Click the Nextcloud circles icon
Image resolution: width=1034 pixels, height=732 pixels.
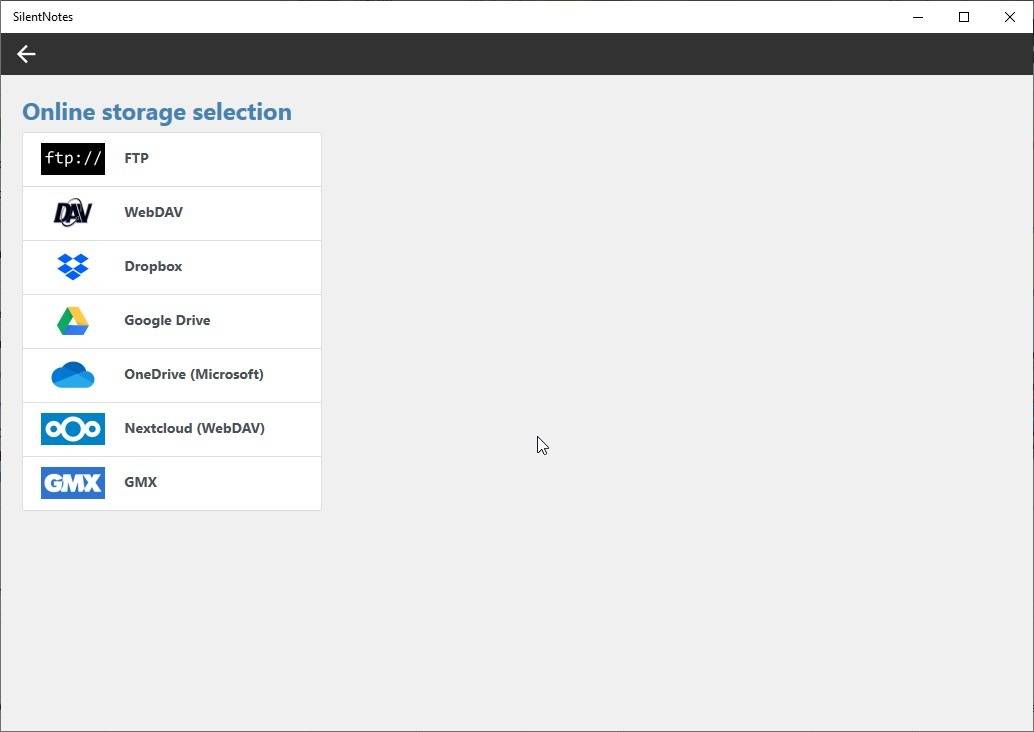pos(72,428)
